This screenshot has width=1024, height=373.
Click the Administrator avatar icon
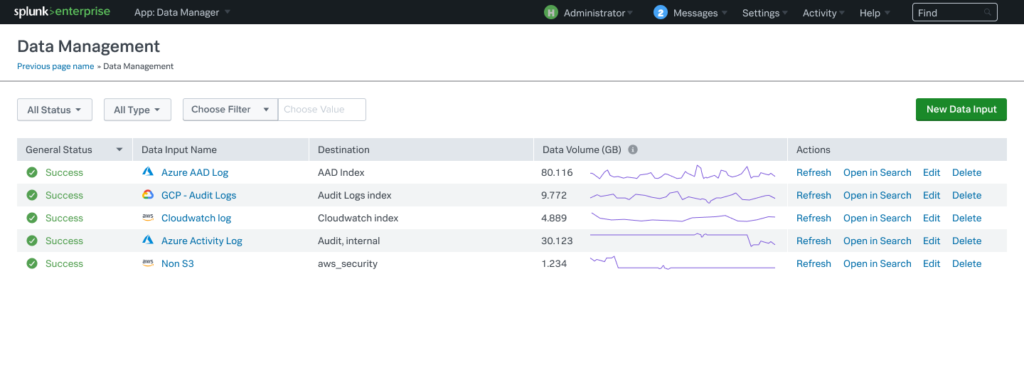(551, 12)
